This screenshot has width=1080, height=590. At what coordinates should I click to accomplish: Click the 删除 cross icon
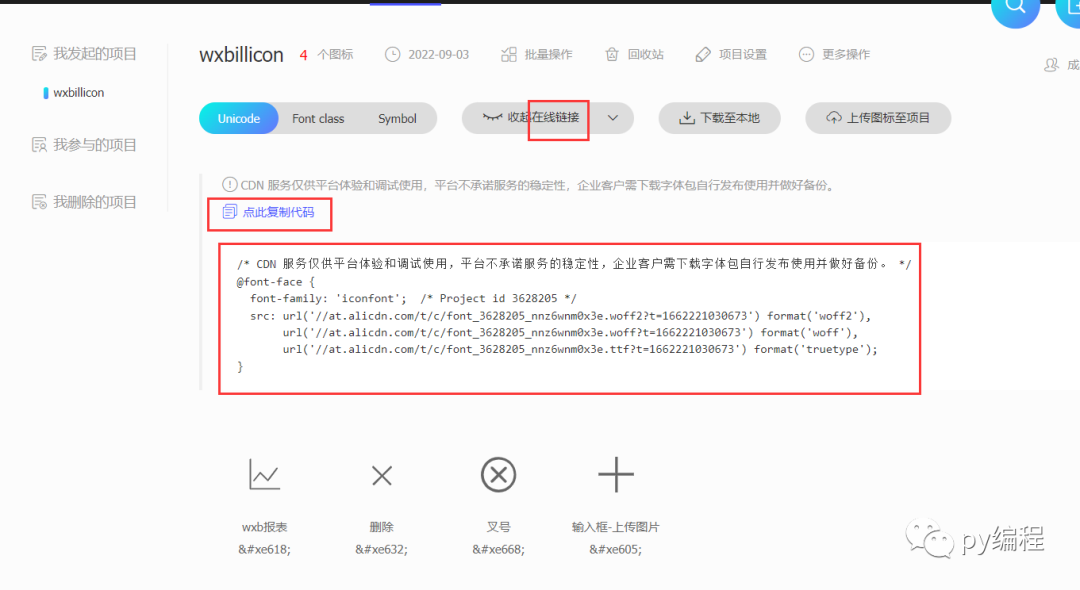382,475
